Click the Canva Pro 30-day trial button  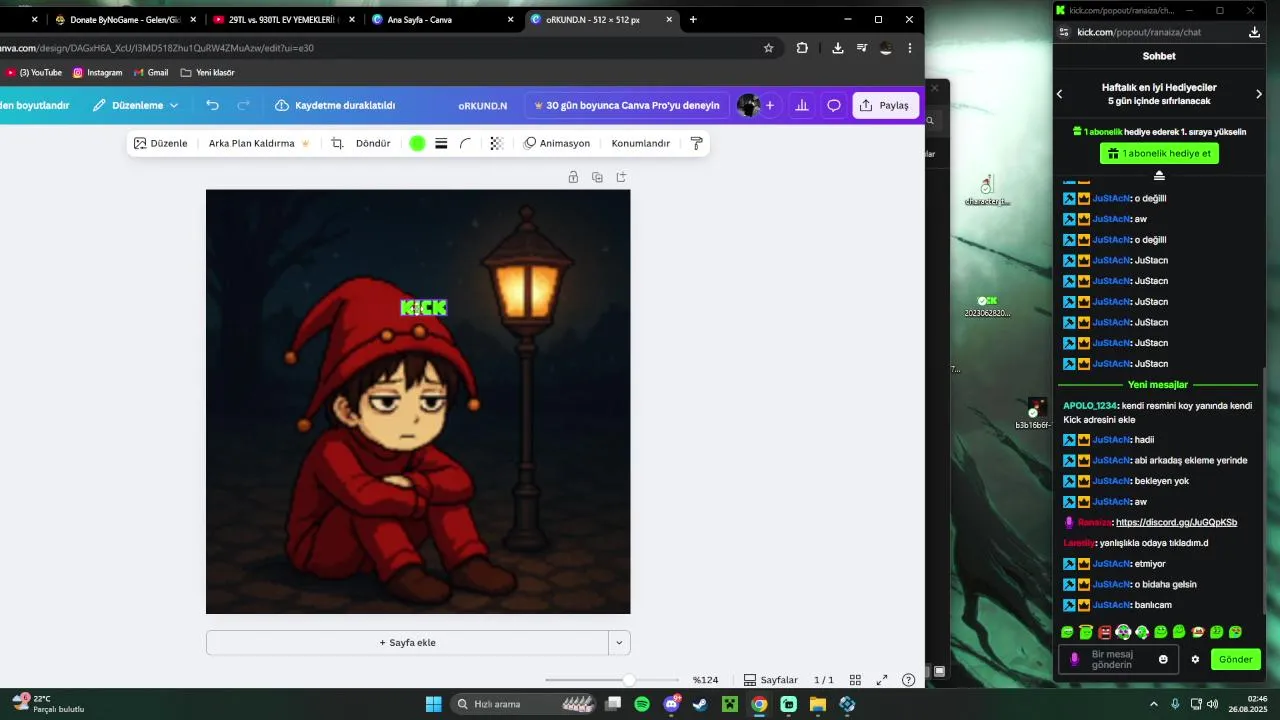point(625,105)
